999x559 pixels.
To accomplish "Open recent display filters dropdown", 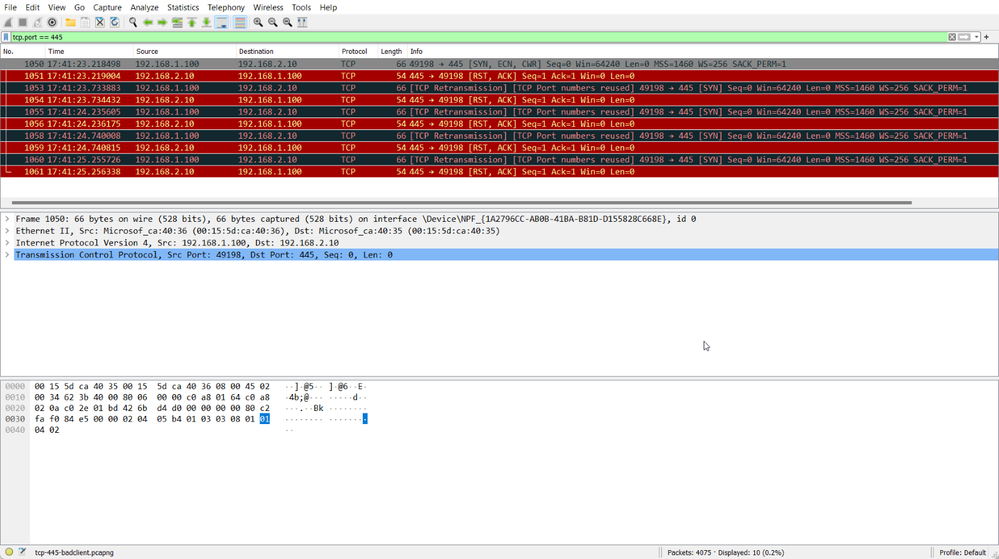I will click(976, 37).
